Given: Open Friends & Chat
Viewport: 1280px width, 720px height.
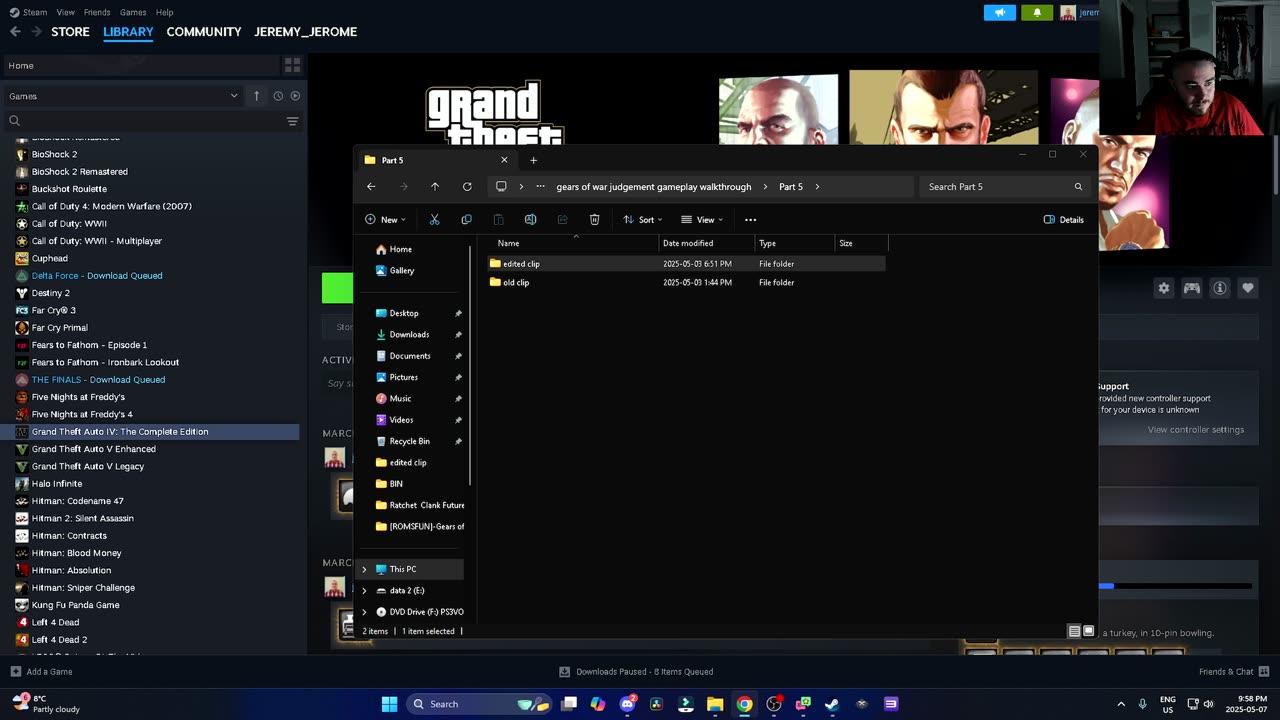Looking at the screenshot, I should pos(1234,672).
